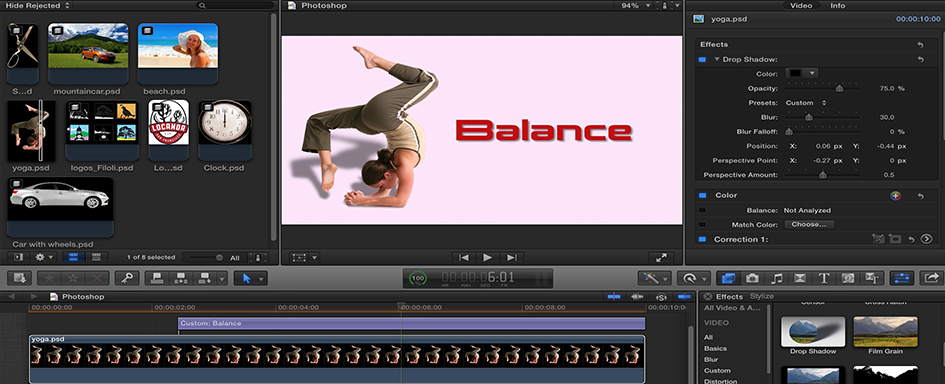The width and height of the screenshot is (945, 384).
Task: Click the background tasks 100% indicator
Action: coord(417,279)
